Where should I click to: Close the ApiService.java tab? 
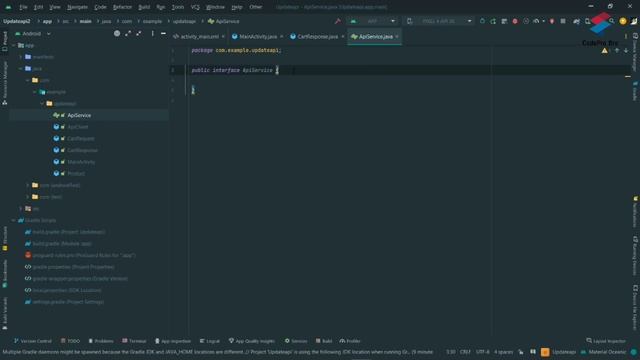tap(397, 36)
